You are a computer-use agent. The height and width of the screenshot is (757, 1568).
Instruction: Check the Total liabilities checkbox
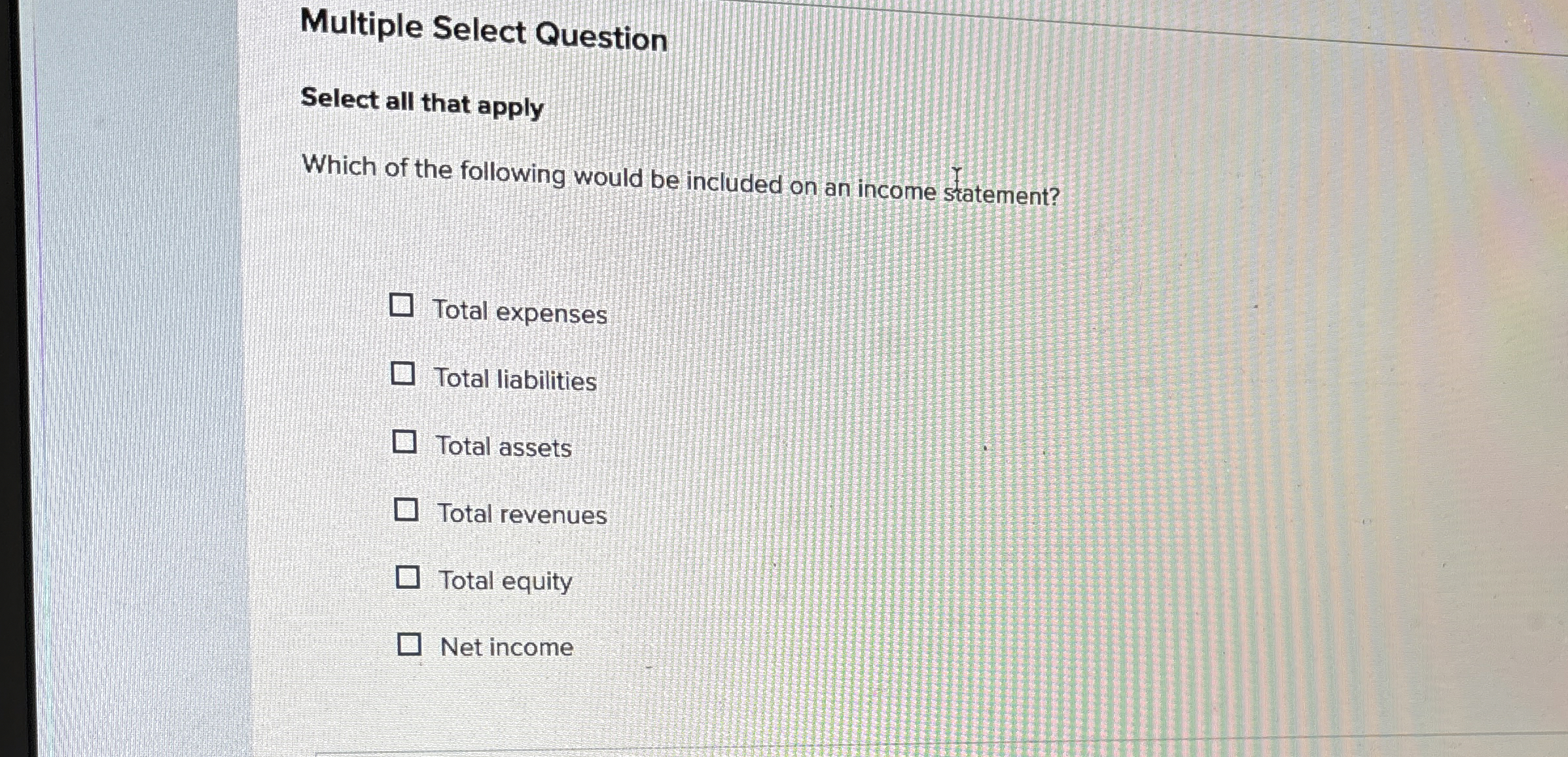[404, 373]
